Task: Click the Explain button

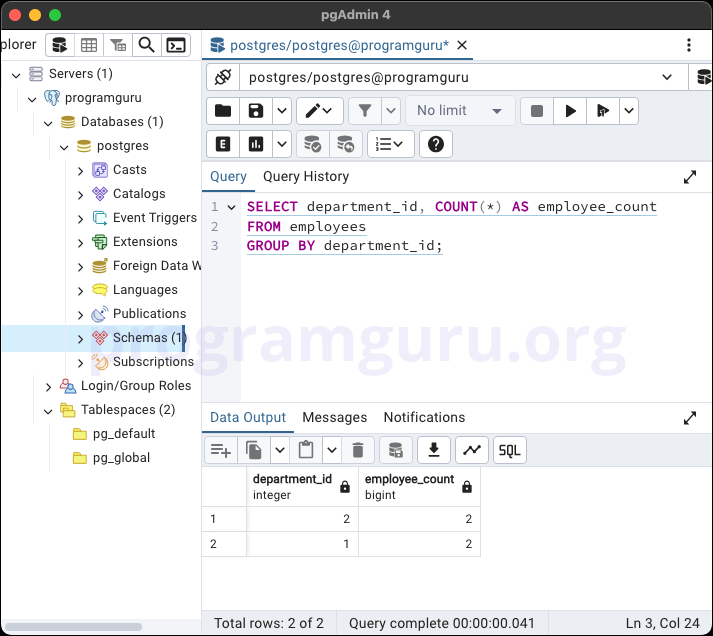Action: tap(223, 144)
